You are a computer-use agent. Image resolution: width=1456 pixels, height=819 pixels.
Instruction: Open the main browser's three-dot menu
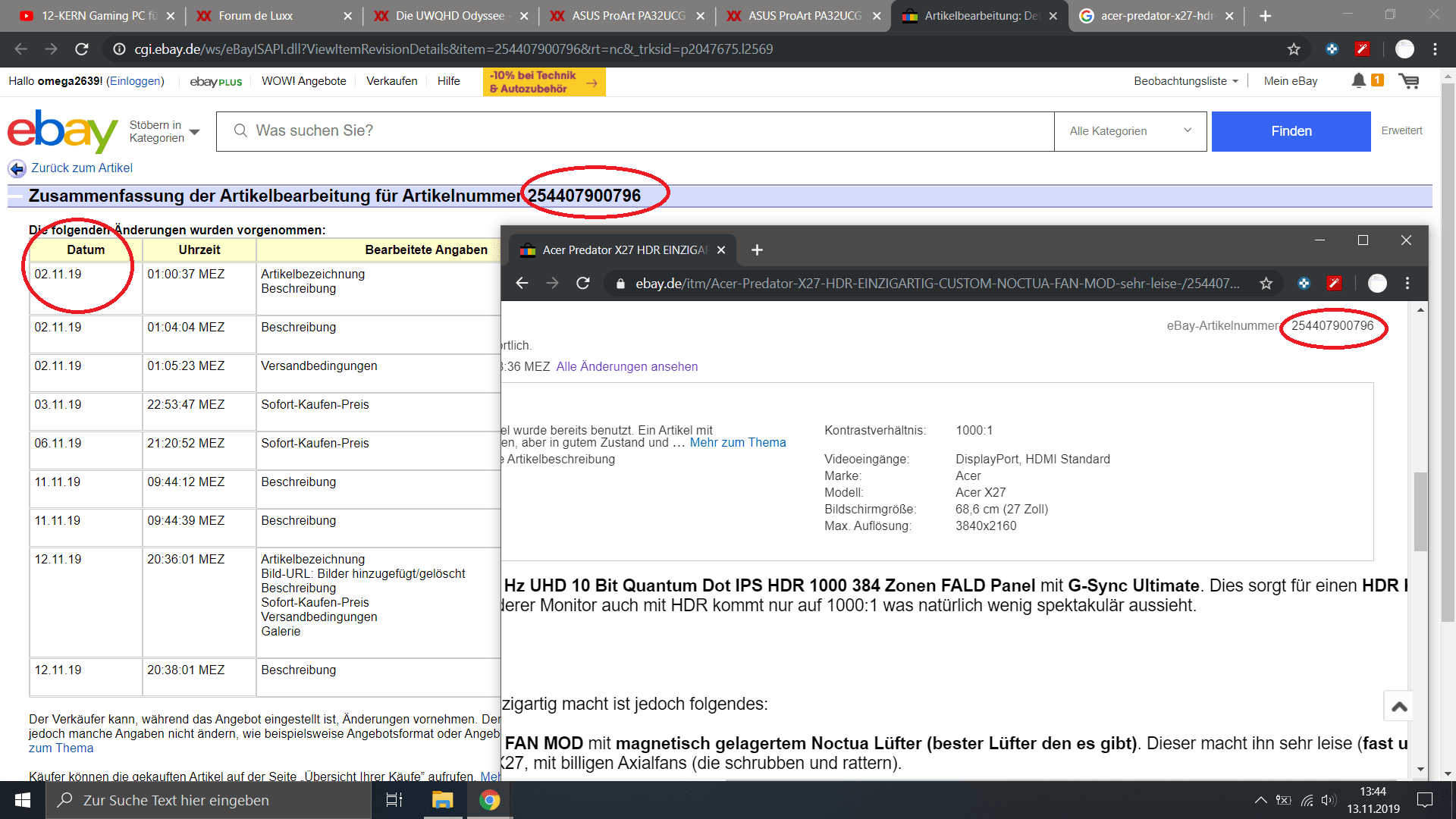(1435, 49)
